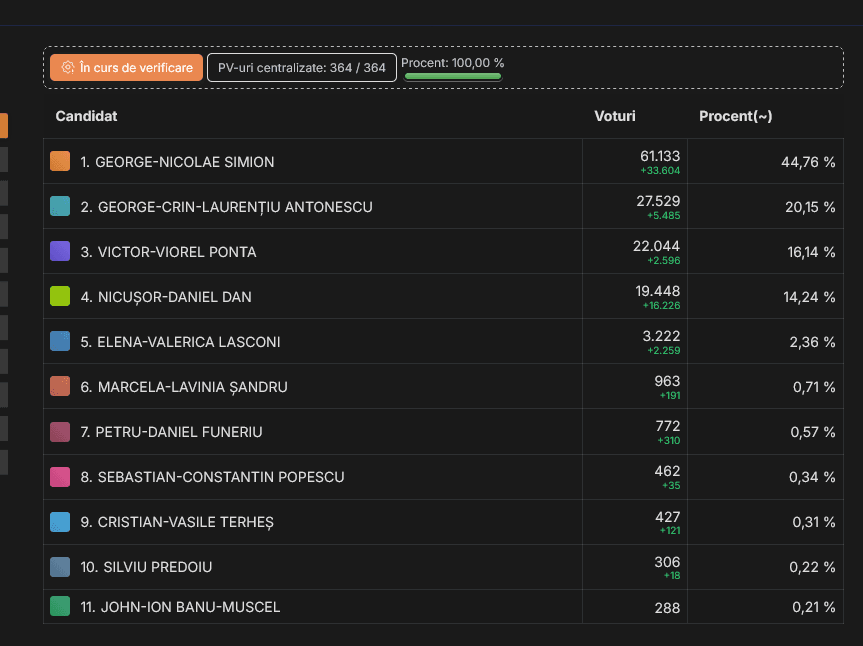Image resolution: width=863 pixels, height=646 pixels.
Task: Sort by the Voturi column header
Action: (614, 116)
